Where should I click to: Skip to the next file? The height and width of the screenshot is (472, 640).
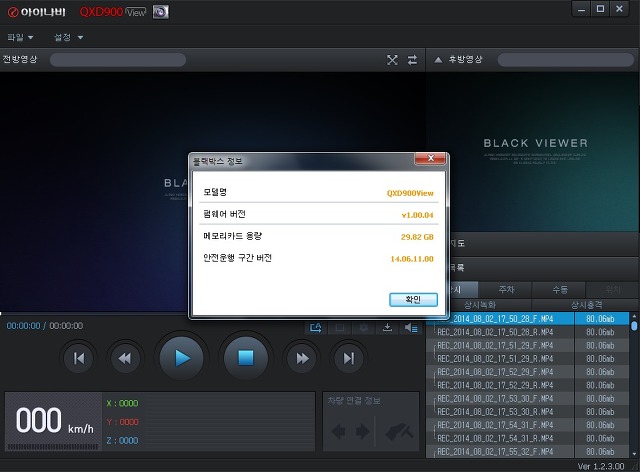click(x=349, y=358)
